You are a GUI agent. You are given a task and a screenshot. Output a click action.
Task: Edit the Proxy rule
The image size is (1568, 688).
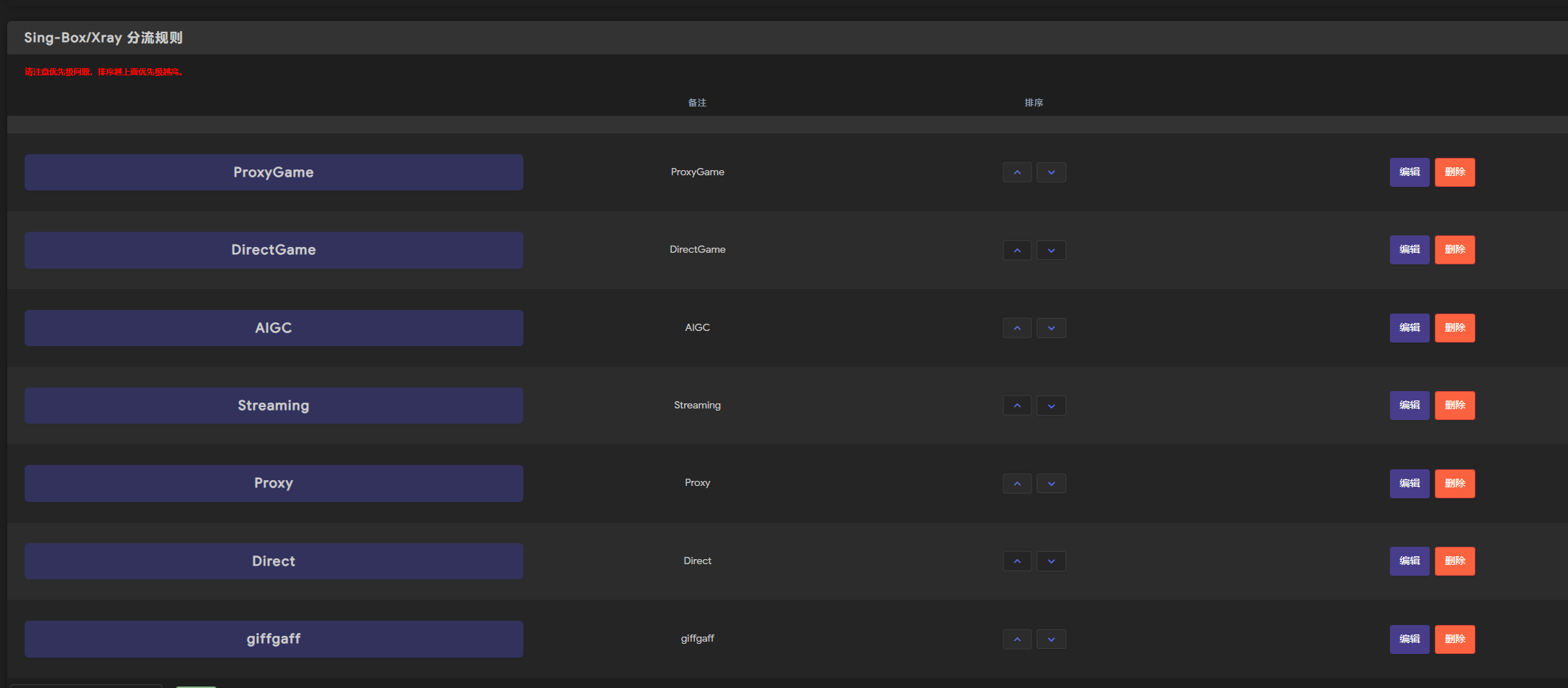point(1409,483)
